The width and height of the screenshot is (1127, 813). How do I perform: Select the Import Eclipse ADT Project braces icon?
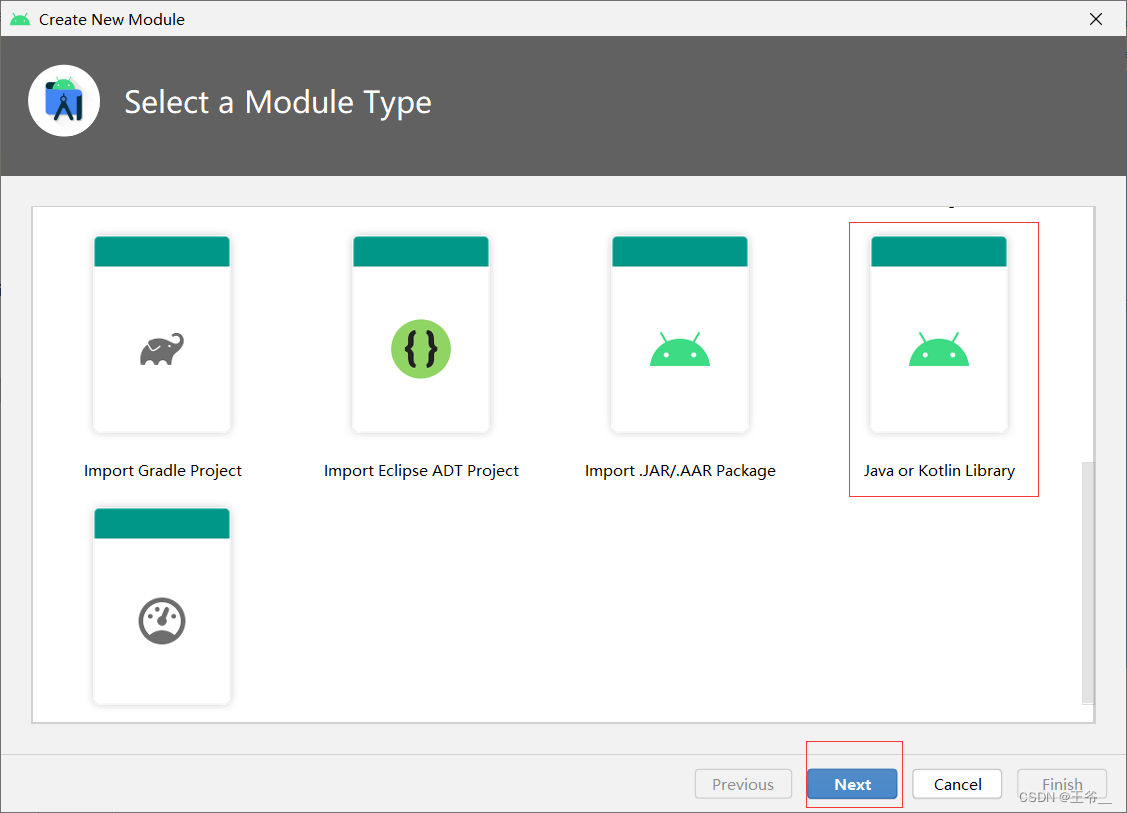(x=420, y=349)
